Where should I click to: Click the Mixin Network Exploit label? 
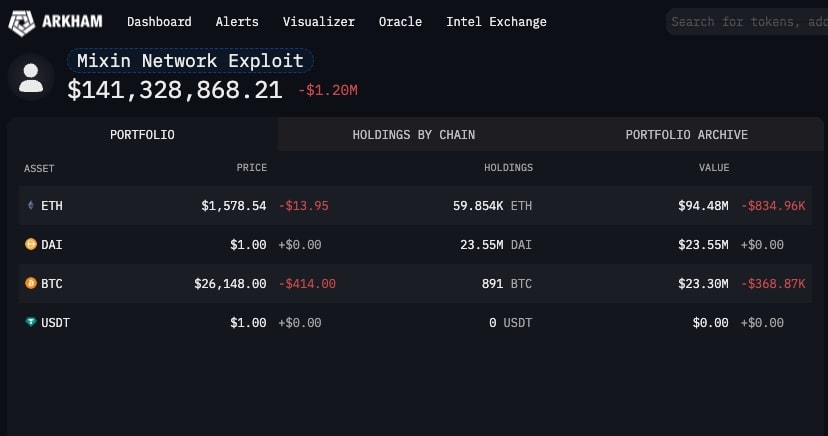pos(190,61)
